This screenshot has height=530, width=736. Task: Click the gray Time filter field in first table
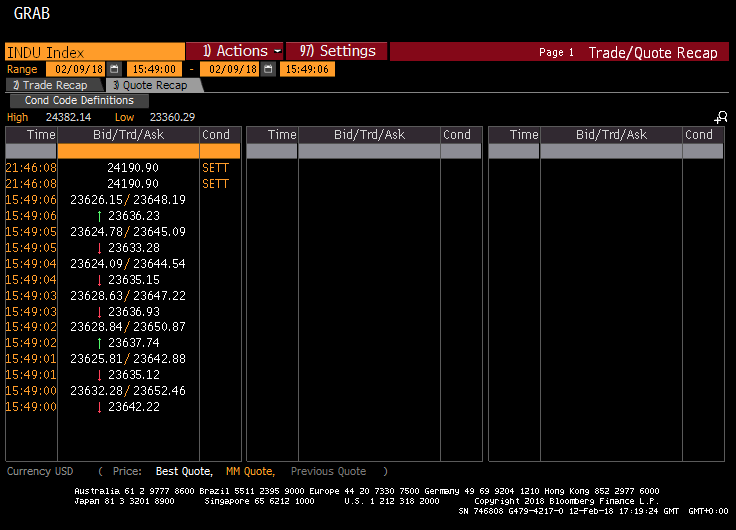click(31, 151)
